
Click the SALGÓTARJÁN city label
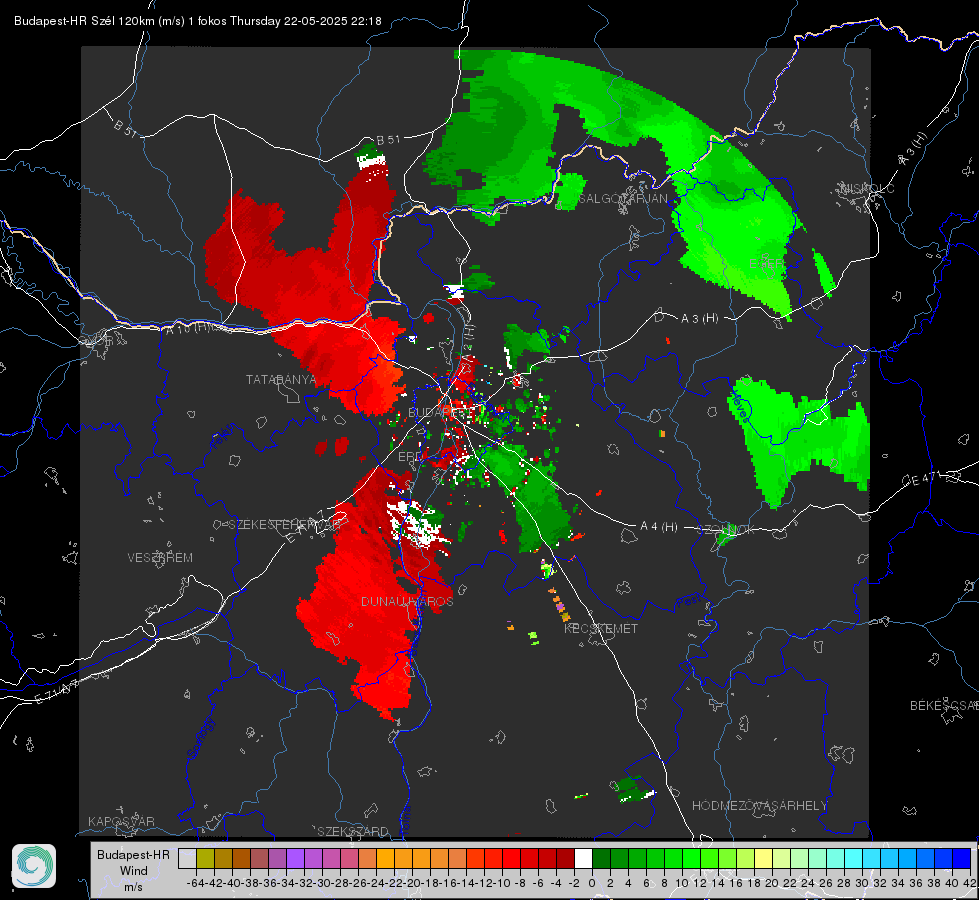pyautogui.click(x=623, y=199)
